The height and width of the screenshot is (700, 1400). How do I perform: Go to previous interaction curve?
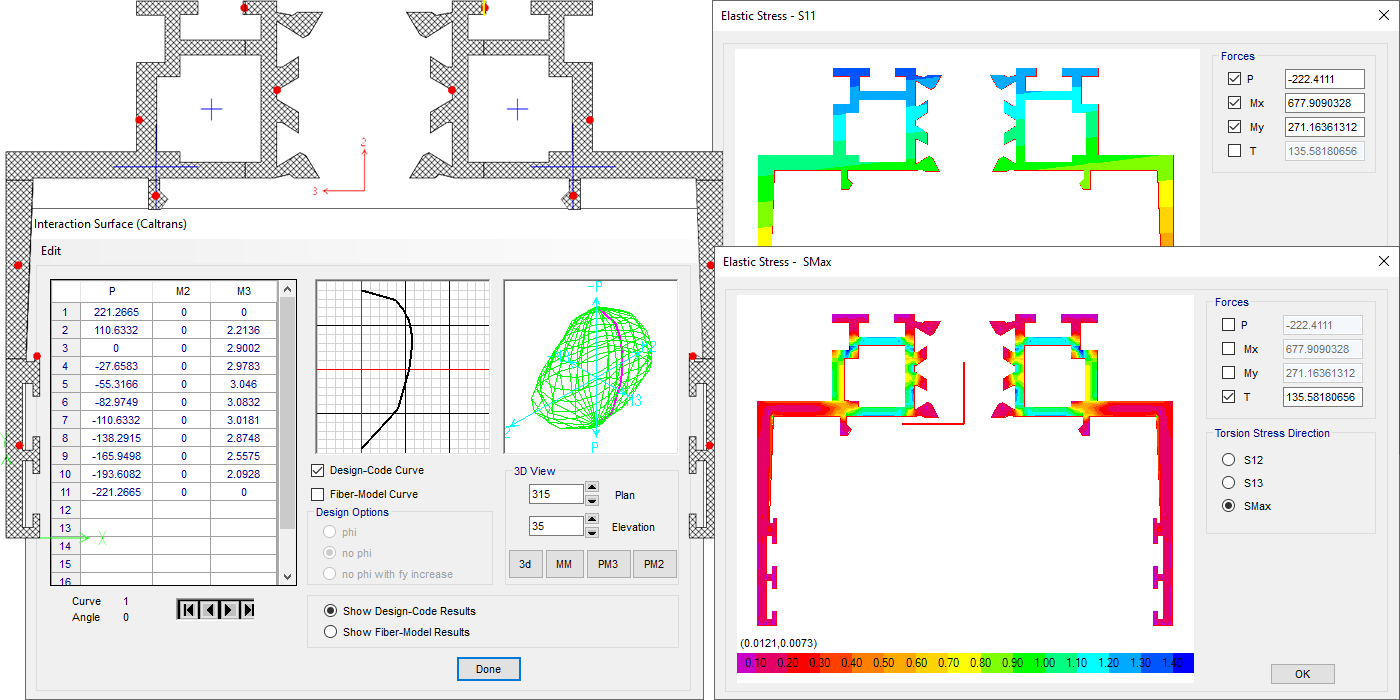[x=208, y=609]
